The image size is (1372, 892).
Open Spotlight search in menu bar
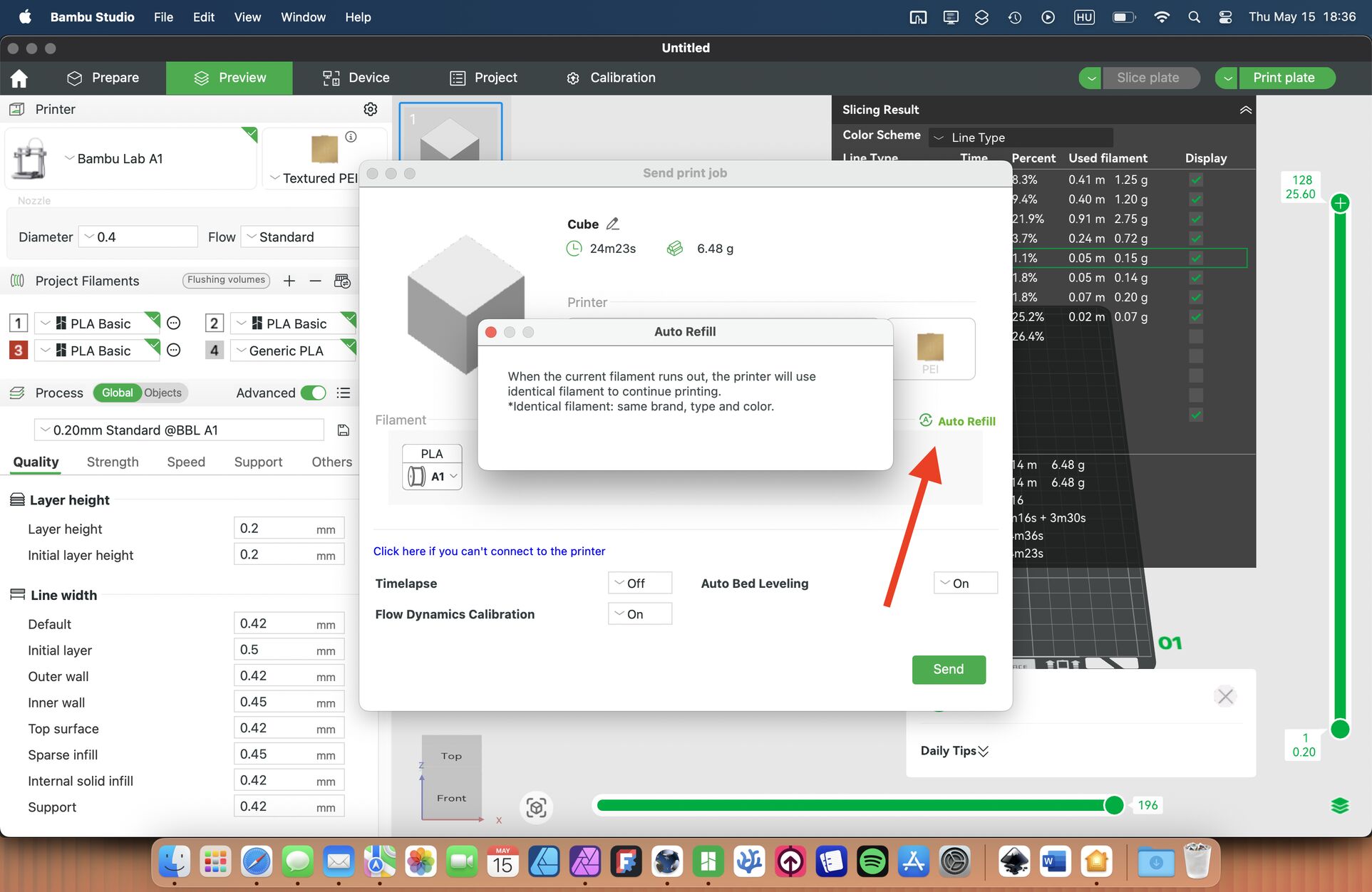point(1194,17)
